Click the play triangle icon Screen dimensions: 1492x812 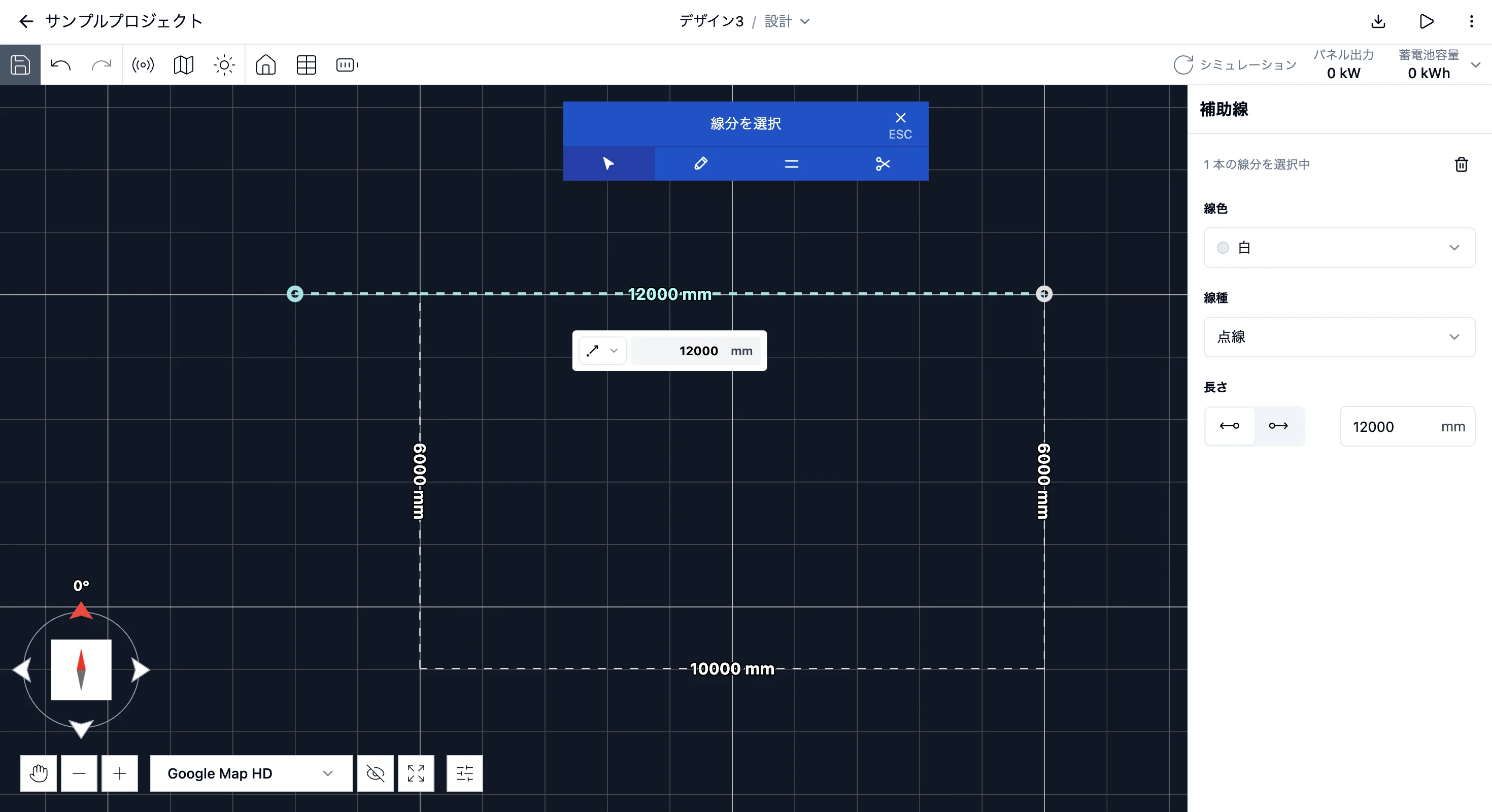point(1427,21)
